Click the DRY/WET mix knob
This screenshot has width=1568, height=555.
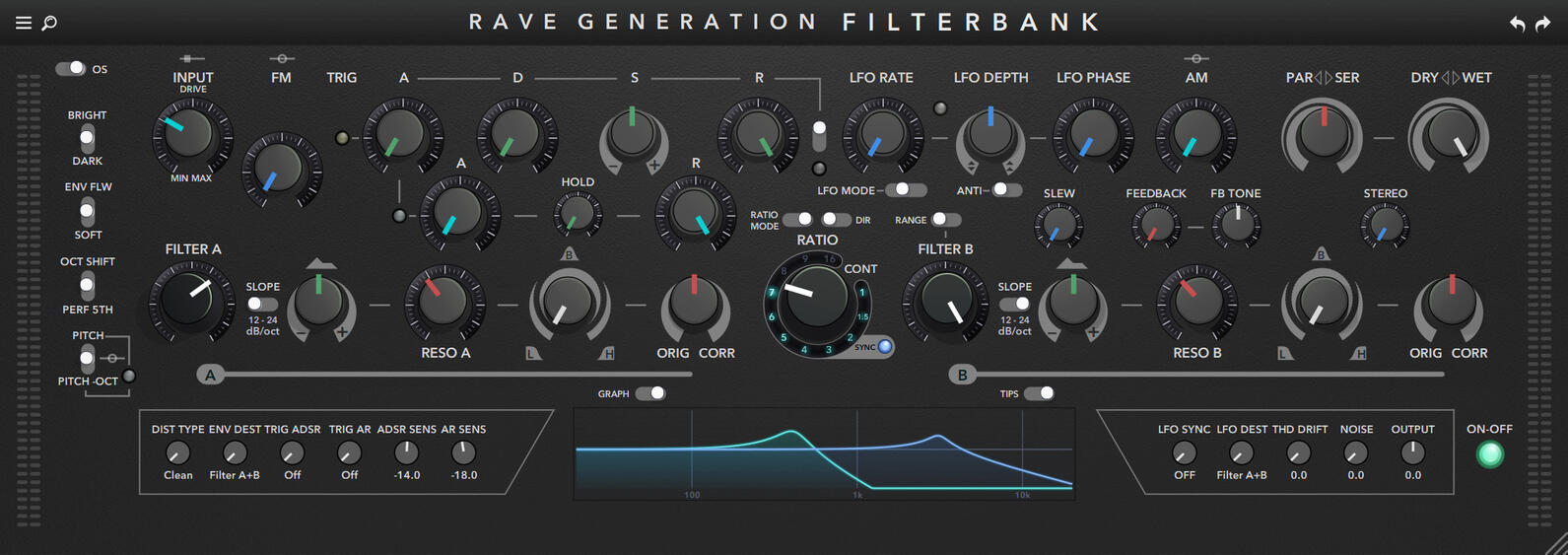coord(1449,135)
